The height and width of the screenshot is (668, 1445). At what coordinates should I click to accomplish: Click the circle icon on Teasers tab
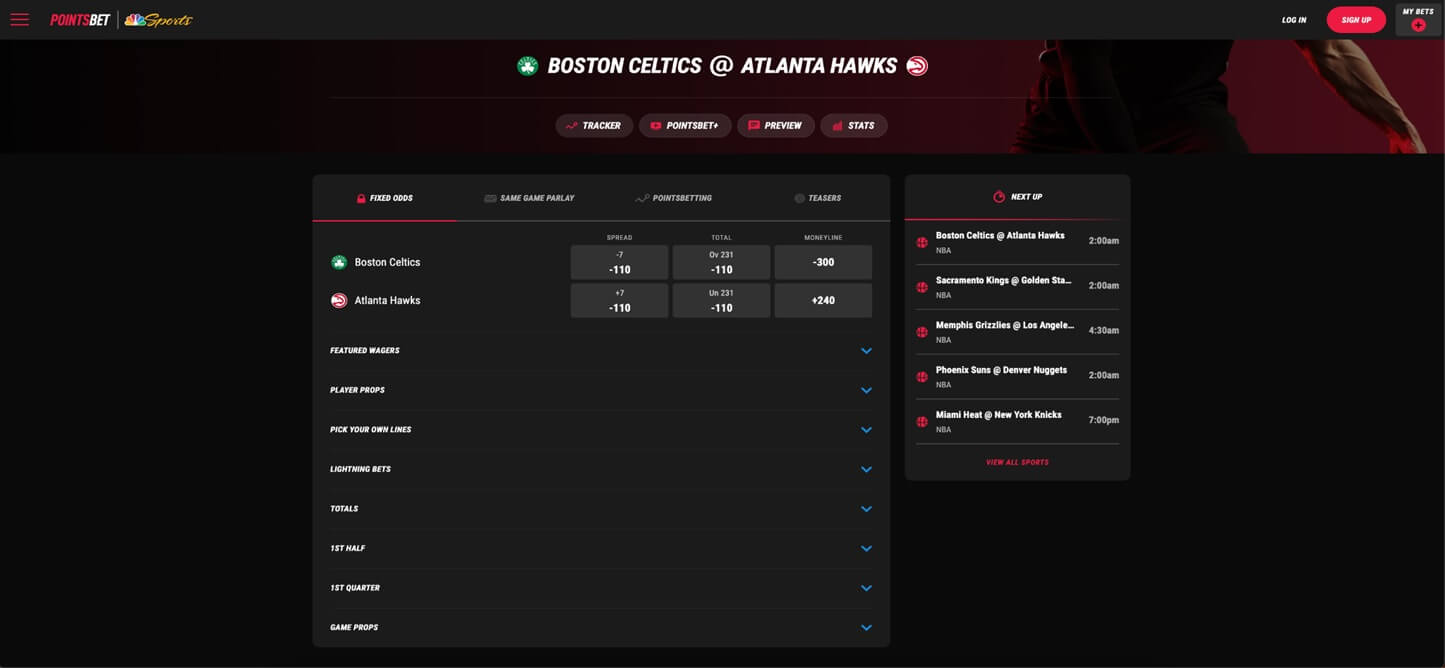[x=799, y=198]
